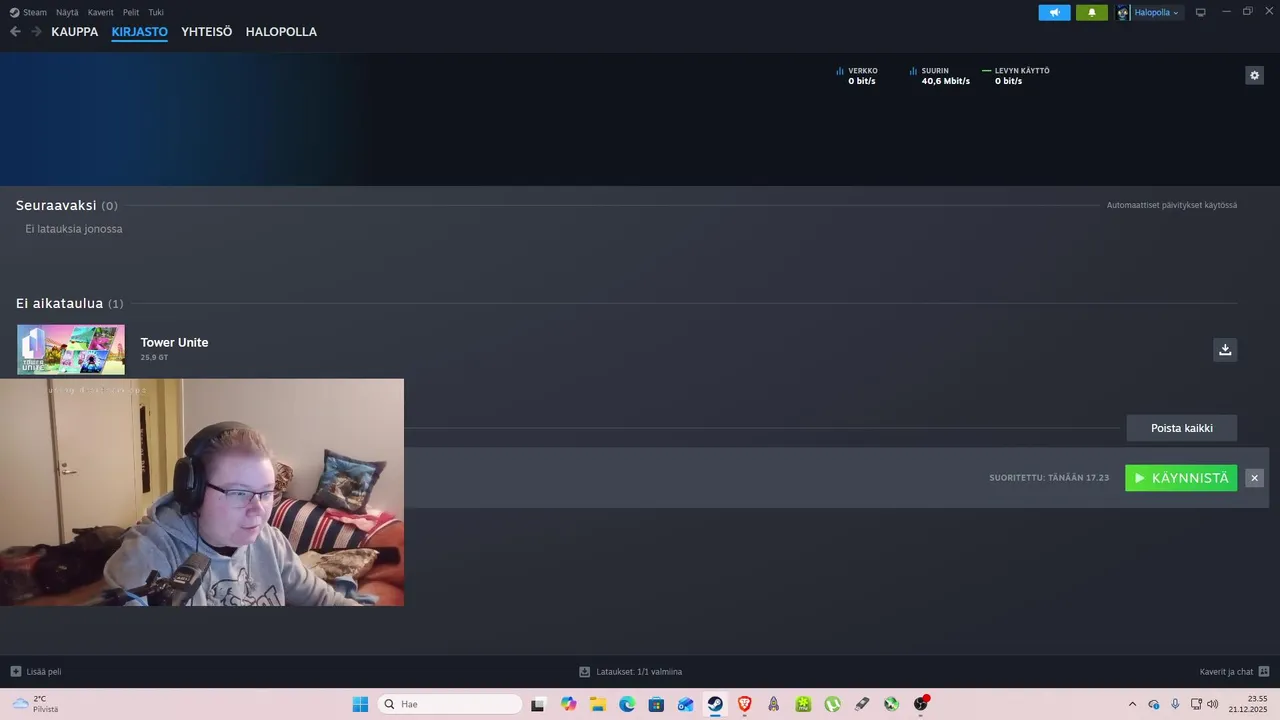The image size is (1280, 720).
Task: Switch to the YHTEISÖ tab
Action: [x=206, y=32]
